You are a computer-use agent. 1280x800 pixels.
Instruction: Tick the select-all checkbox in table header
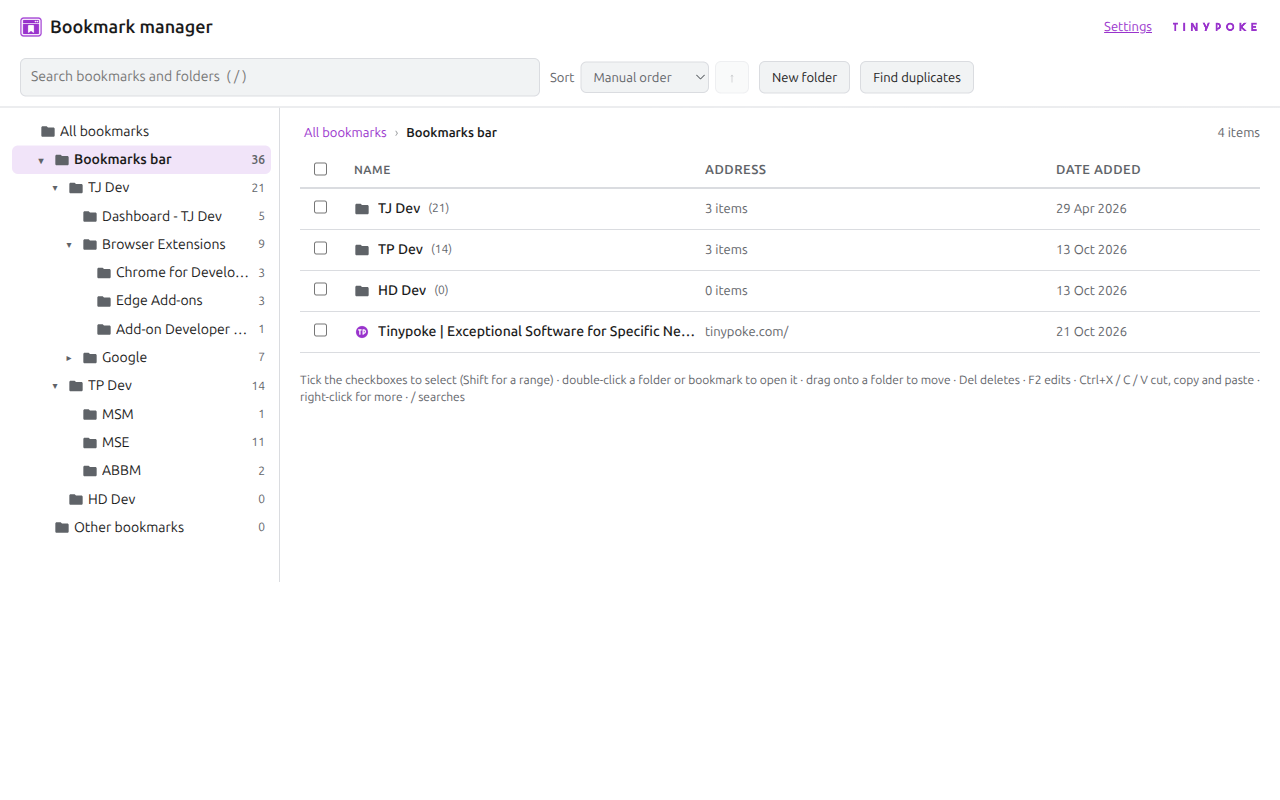321,169
